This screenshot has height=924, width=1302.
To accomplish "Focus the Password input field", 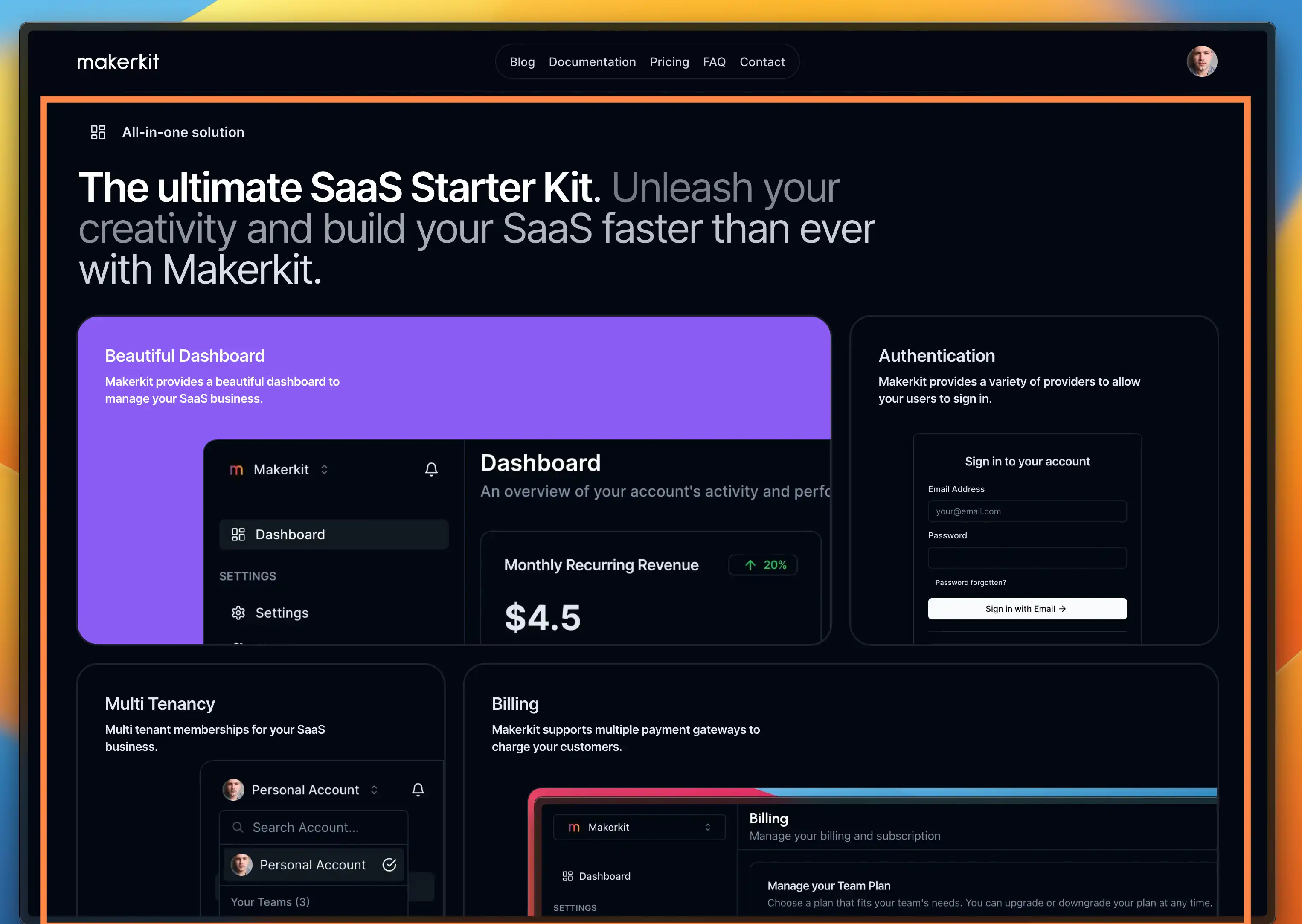I will click(x=1027, y=558).
